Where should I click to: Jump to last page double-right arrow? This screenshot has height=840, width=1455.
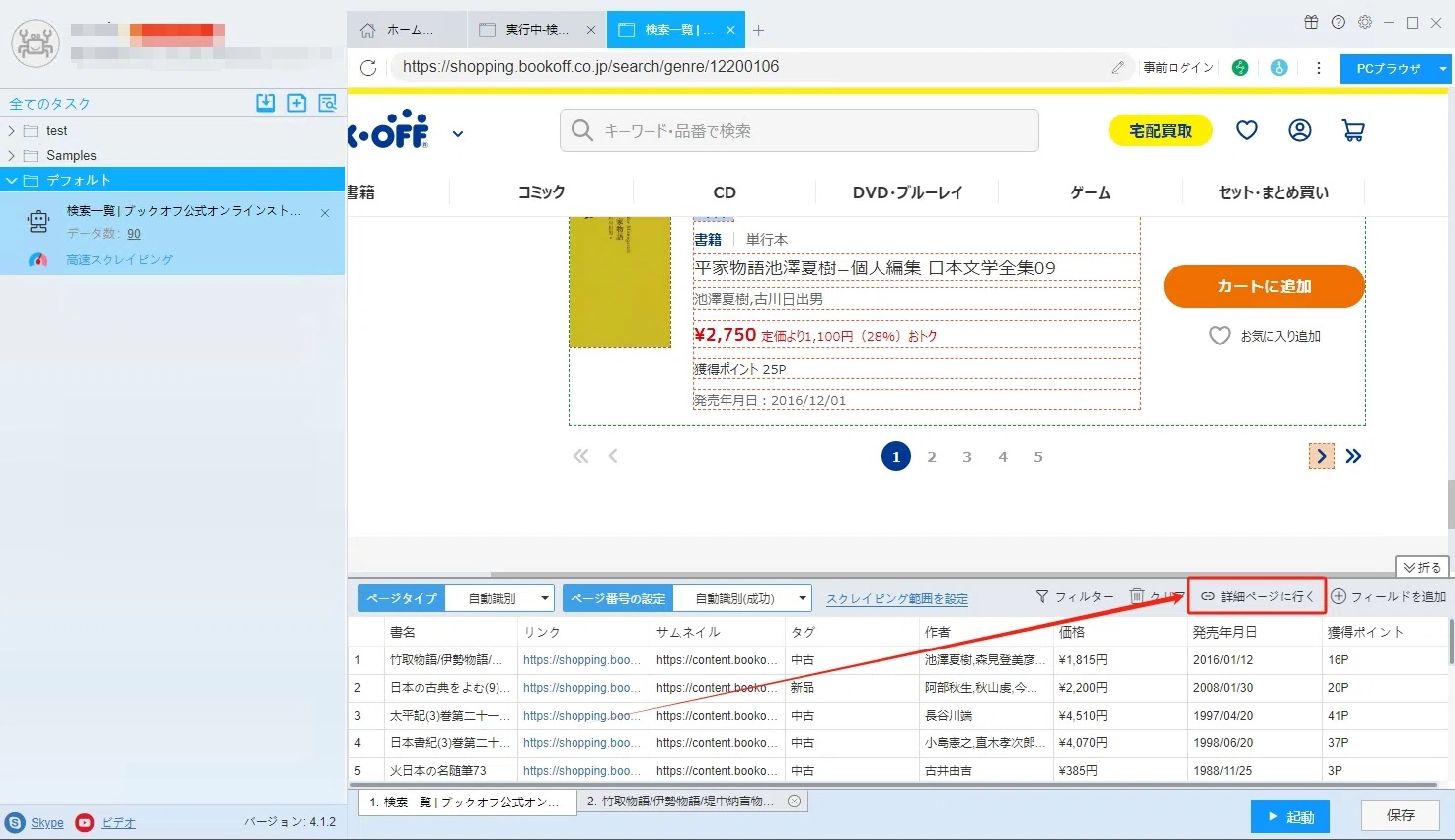point(1353,456)
